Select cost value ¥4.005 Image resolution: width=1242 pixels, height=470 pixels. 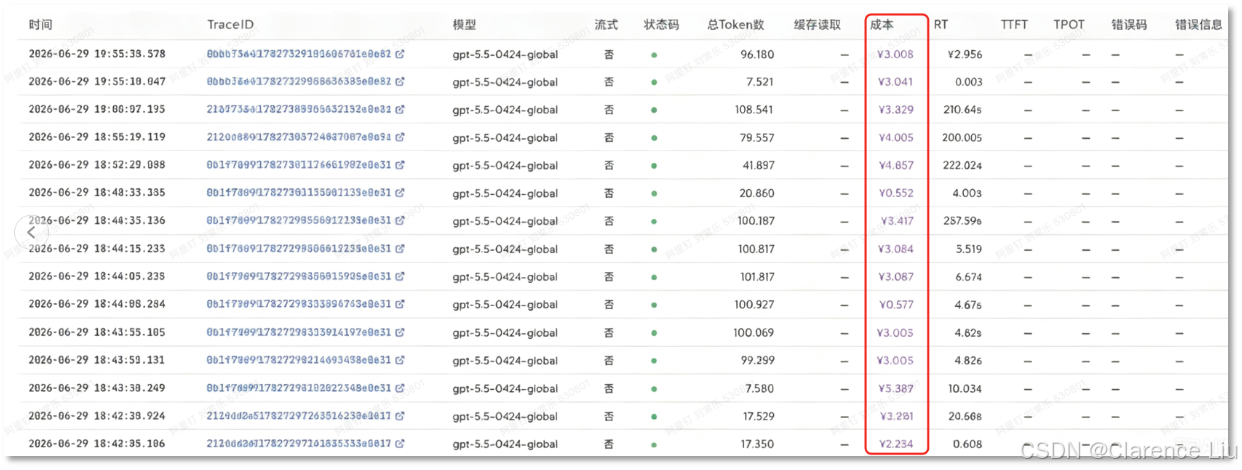pos(895,138)
